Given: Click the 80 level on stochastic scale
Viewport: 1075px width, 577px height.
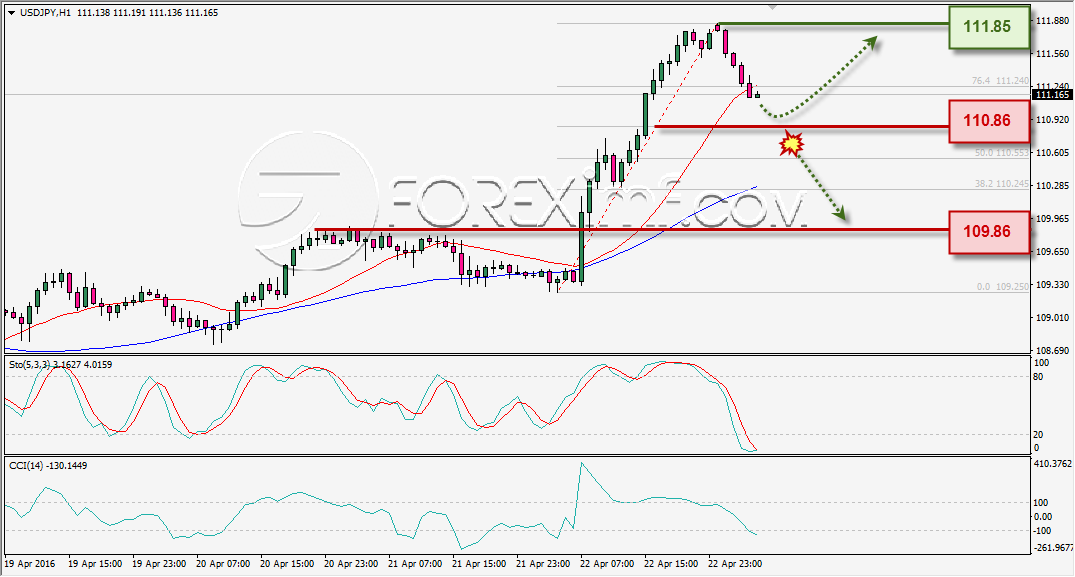Looking at the screenshot, I should point(1038,377).
